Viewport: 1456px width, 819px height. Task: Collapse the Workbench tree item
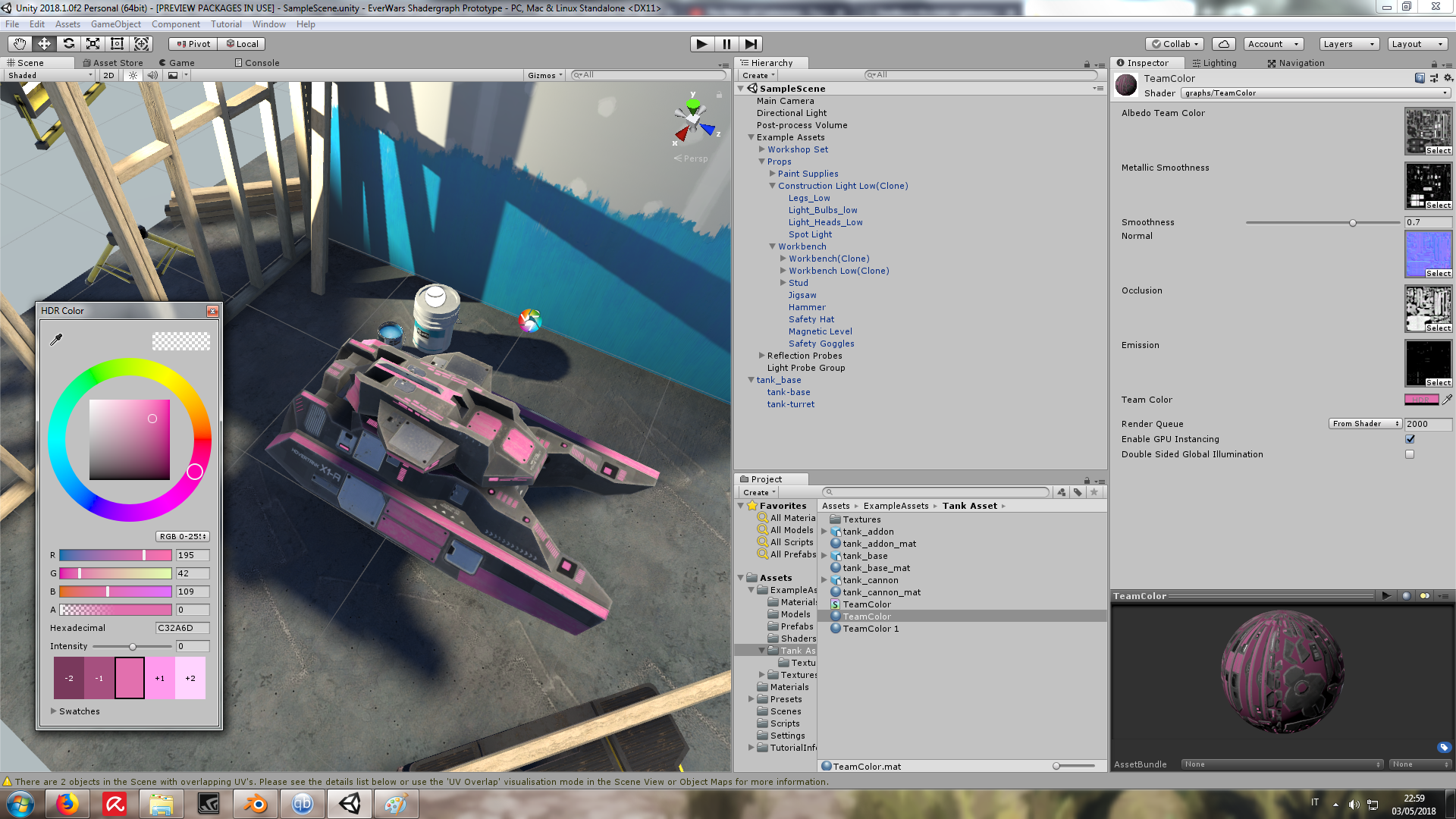tap(773, 246)
